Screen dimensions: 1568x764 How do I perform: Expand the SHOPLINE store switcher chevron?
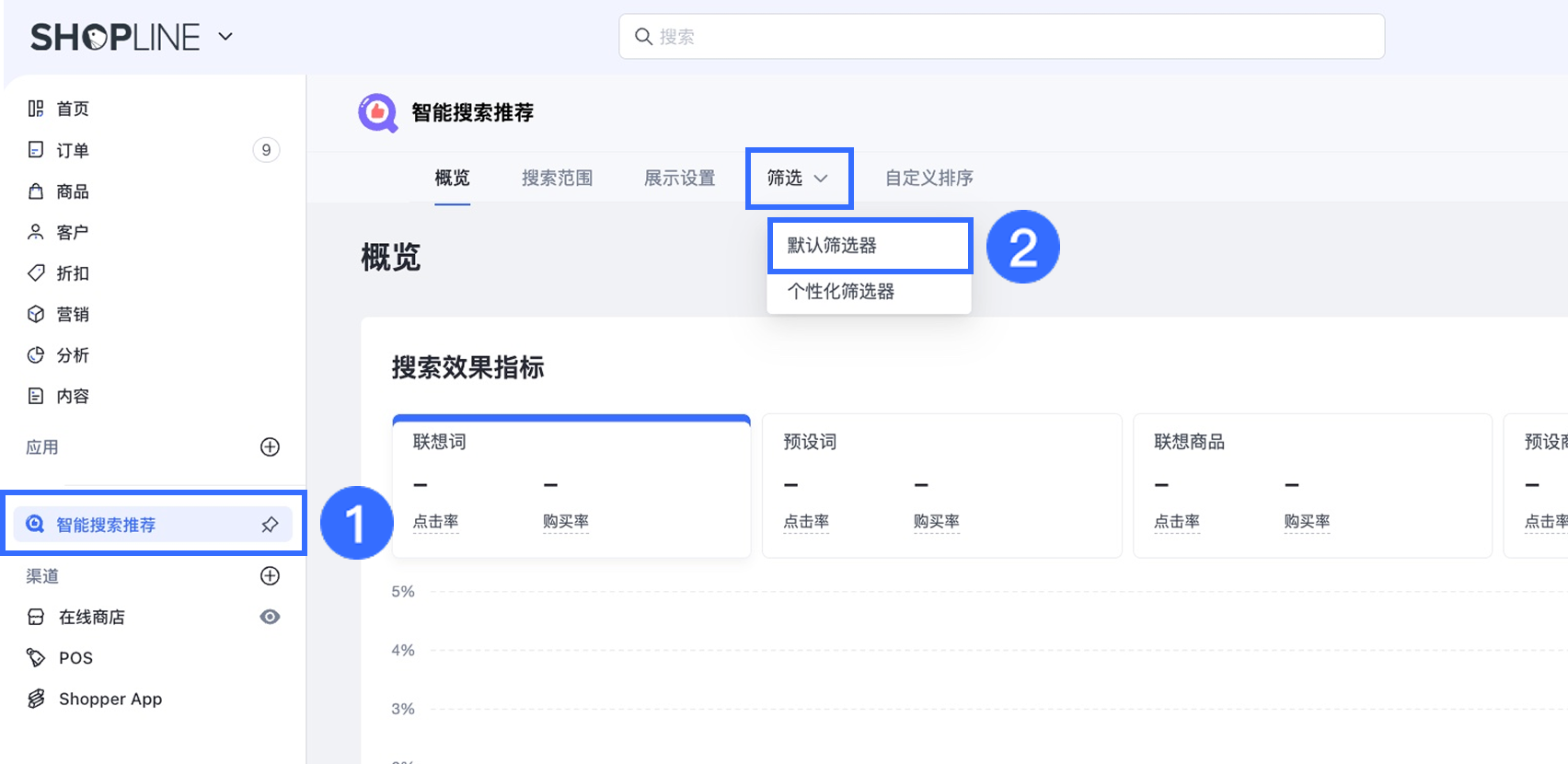pyautogui.click(x=225, y=37)
